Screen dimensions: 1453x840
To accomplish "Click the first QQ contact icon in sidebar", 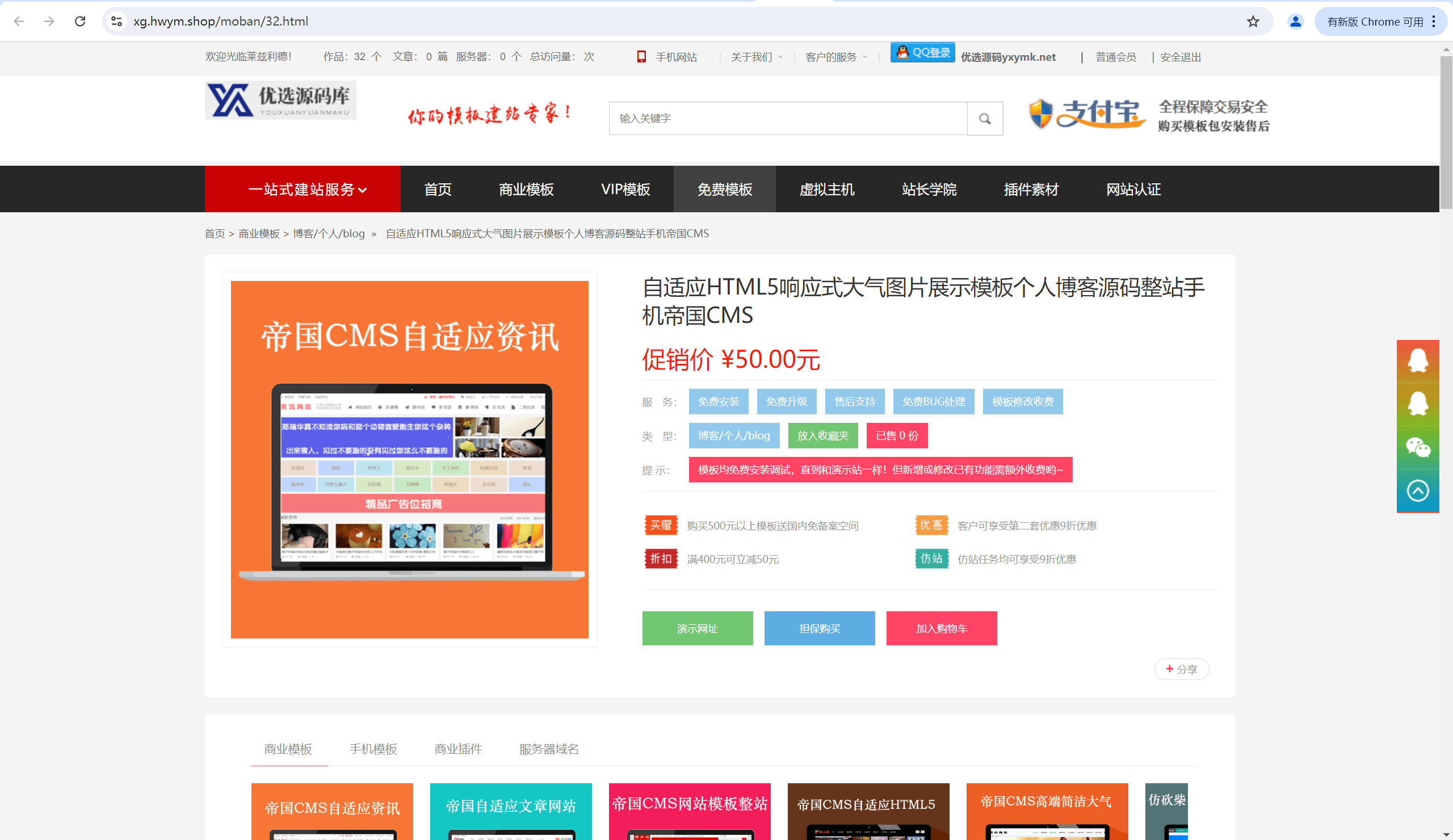I will [1418, 361].
